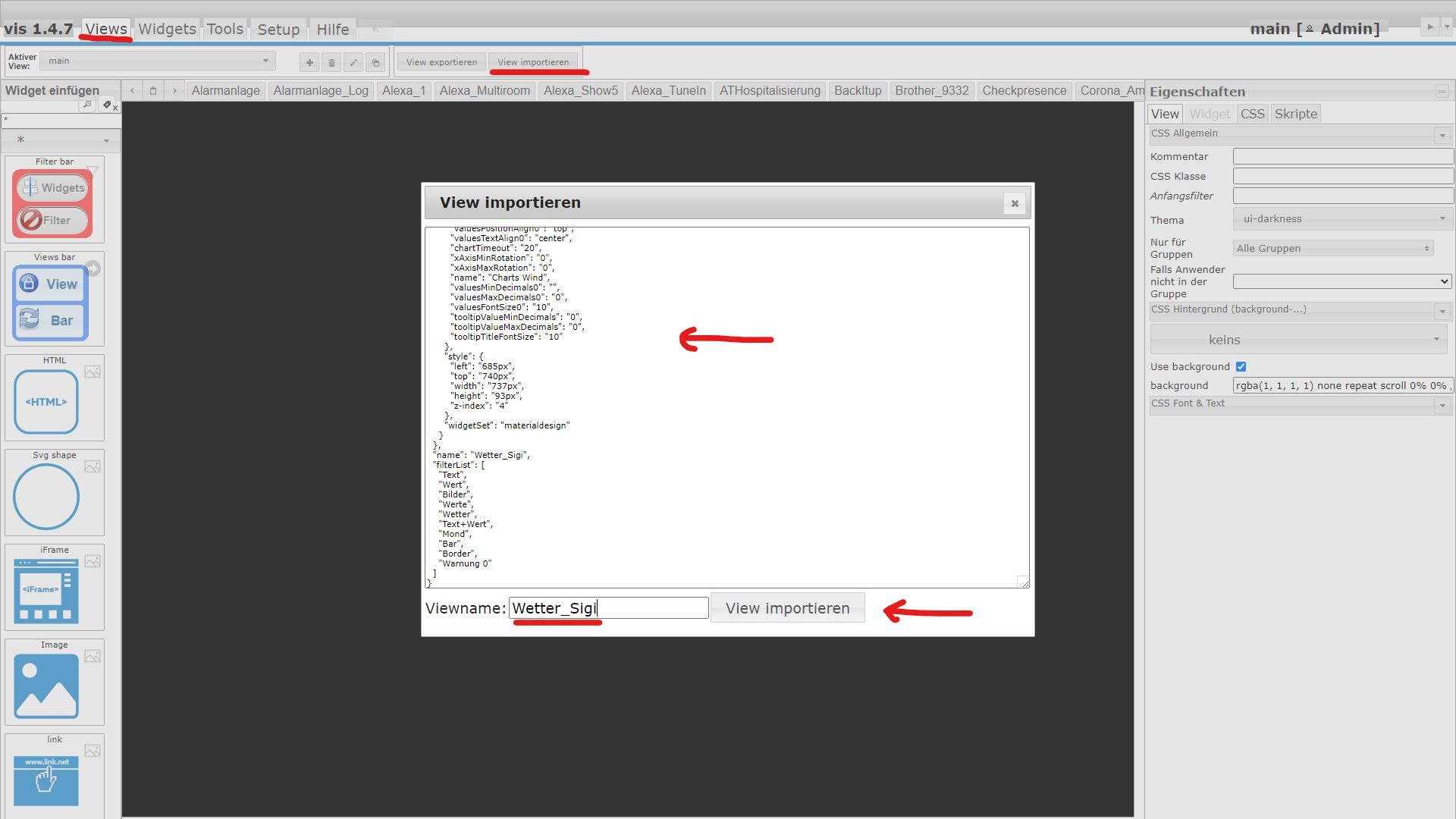Viewport: 1456px width, 819px height.
Task: Click the View importieren dialog button
Action: (x=787, y=608)
